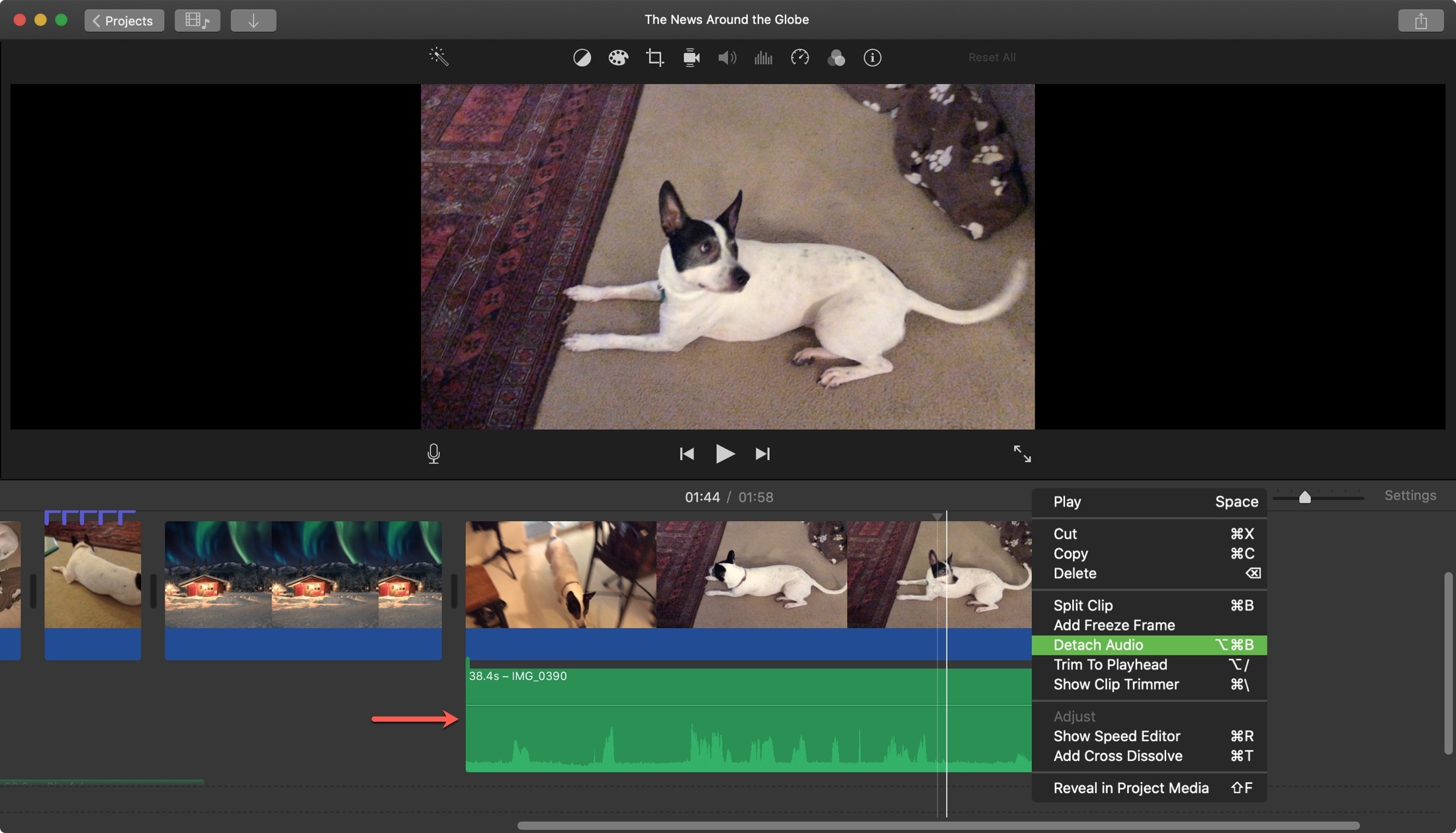Click transition handle before aurora clip
The image size is (1456, 833).
coord(153,591)
